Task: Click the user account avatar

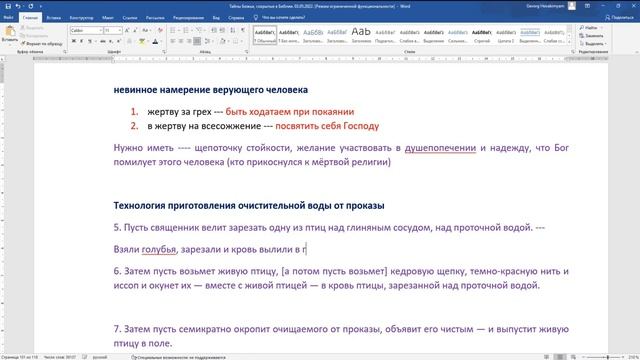Action: [x=572, y=6]
